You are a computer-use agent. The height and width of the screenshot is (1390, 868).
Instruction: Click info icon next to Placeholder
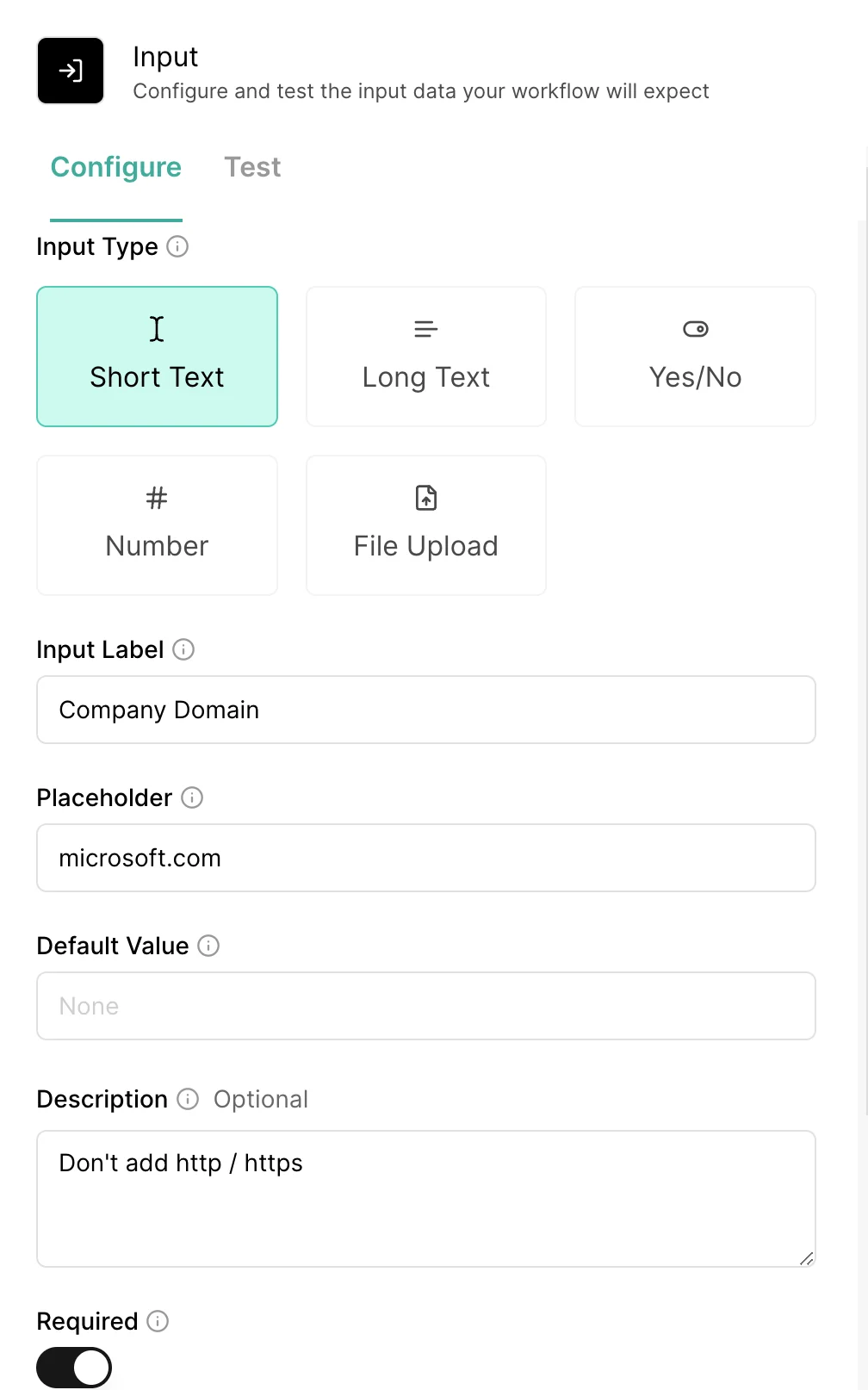(x=192, y=797)
